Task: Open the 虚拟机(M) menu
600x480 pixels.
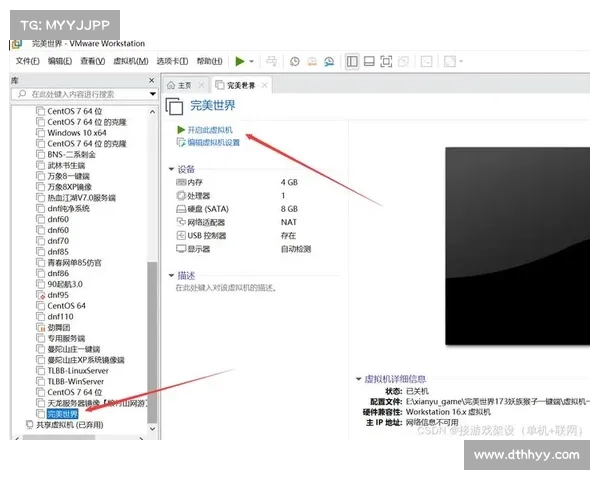Action: [x=131, y=61]
